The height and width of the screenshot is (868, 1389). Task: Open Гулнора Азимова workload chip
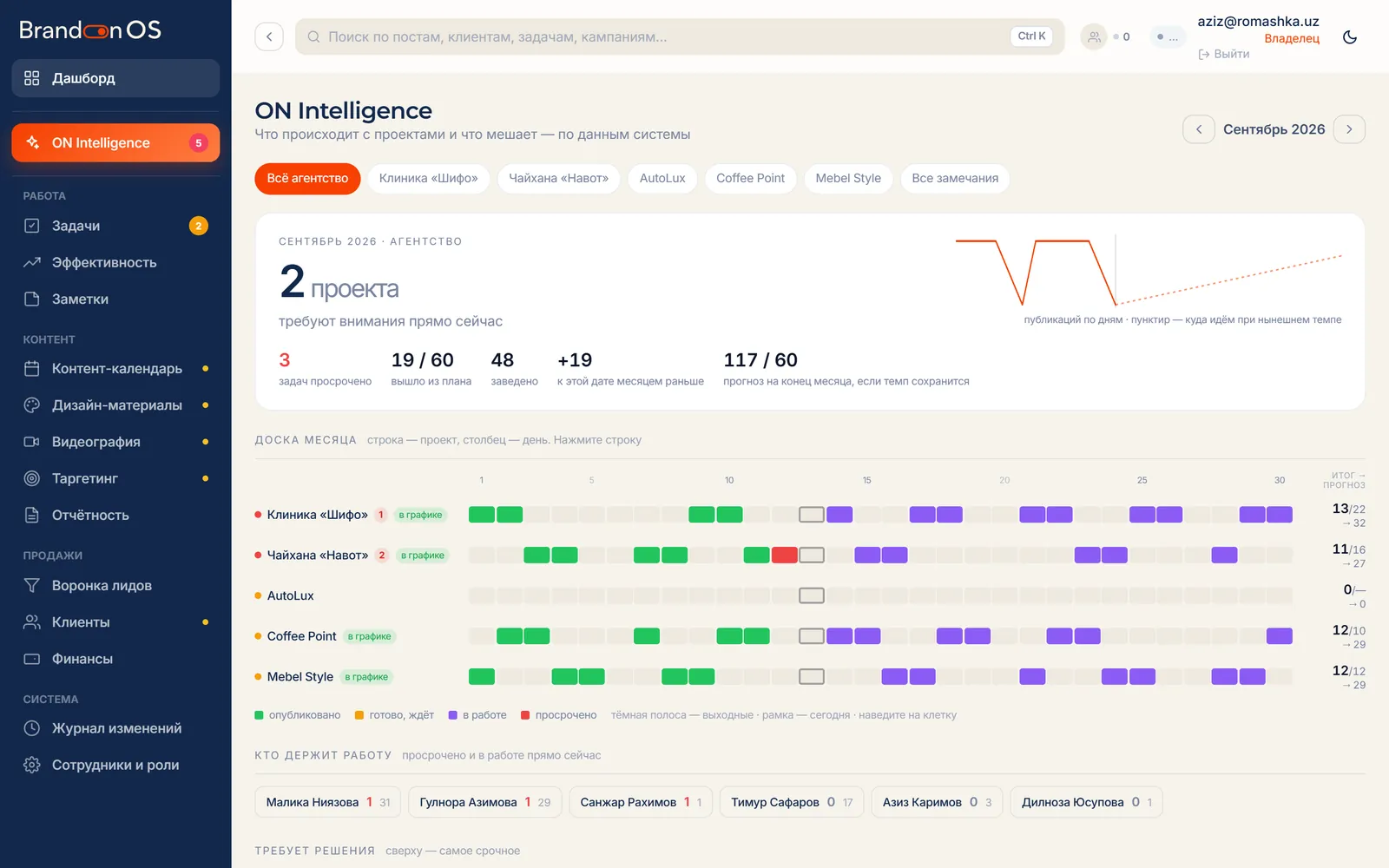point(485,802)
